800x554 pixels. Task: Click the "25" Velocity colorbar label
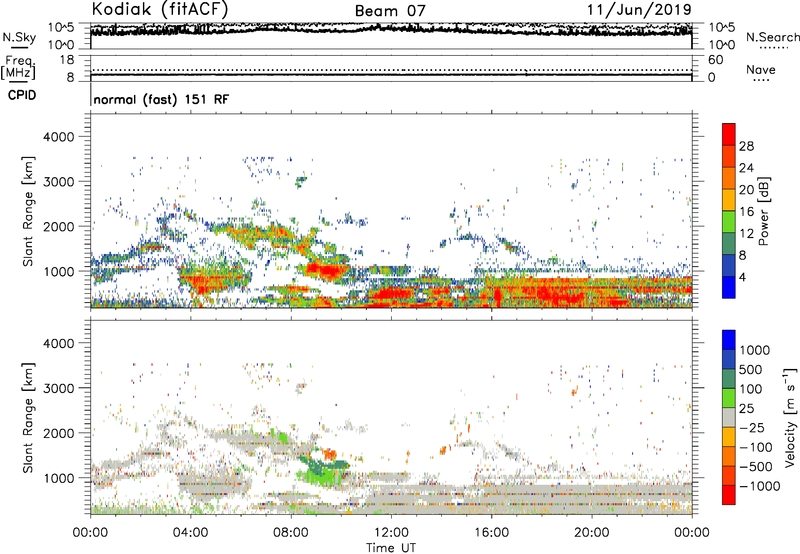click(747, 408)
